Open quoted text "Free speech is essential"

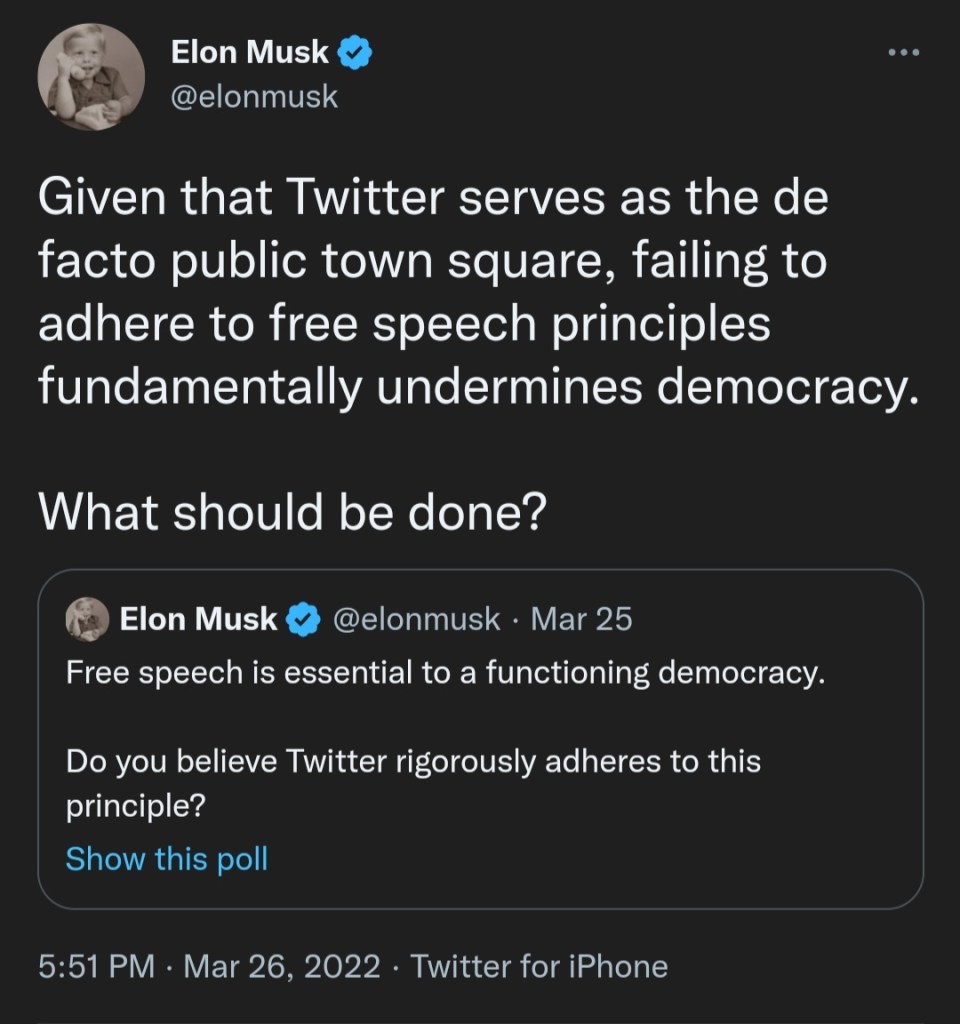click(x=446, y=673)
